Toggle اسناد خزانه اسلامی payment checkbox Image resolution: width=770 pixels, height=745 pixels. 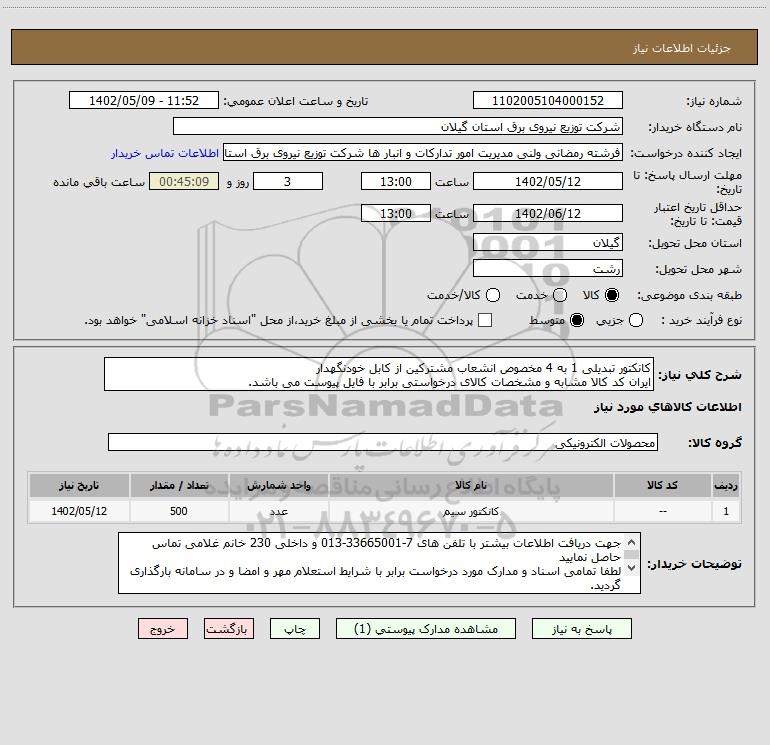click(485, 320)
